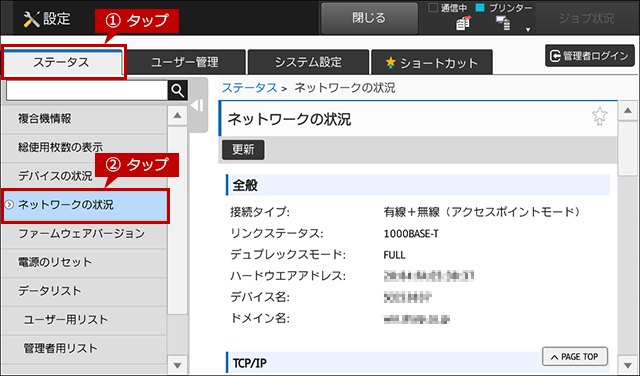The width and height of the screenshot is (640, 376).
Task: Open ファームウェアバージョン menu item
Action: tap(84, 234)
